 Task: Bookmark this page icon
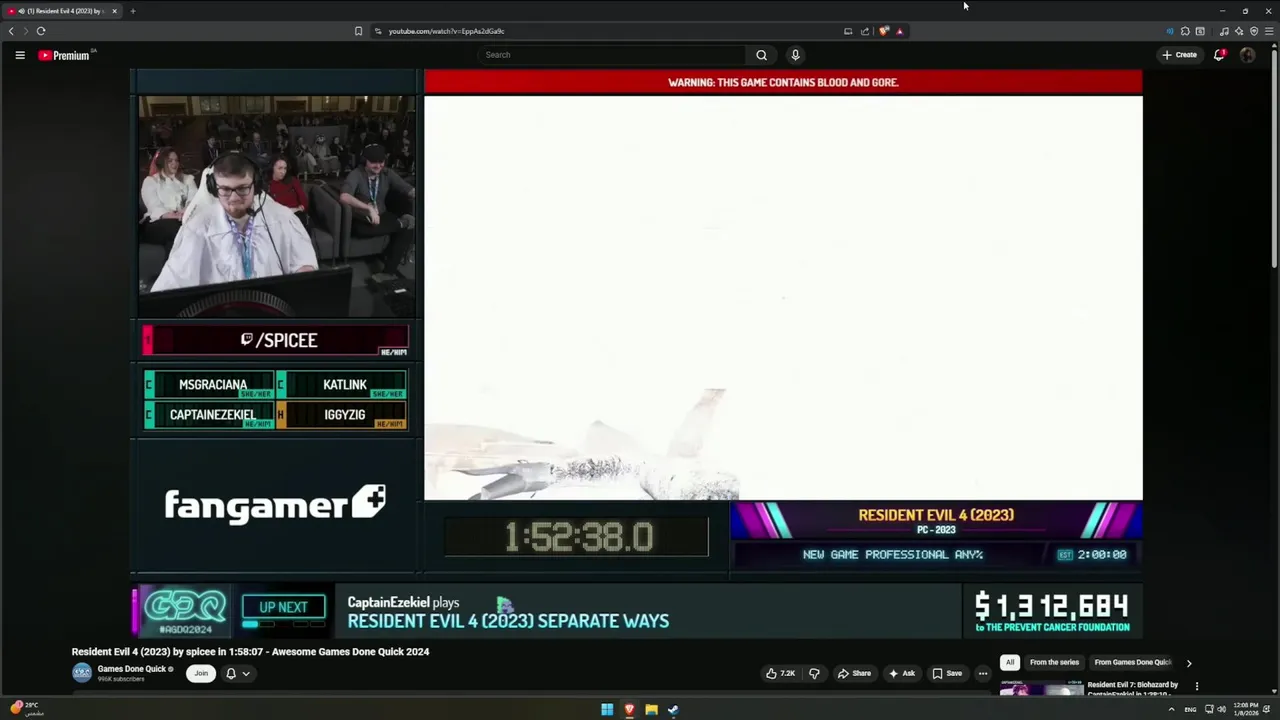point(358,31)
